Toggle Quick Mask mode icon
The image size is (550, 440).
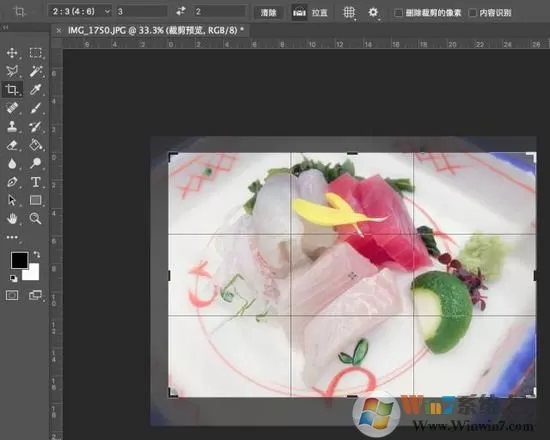(x=12, y=295)
